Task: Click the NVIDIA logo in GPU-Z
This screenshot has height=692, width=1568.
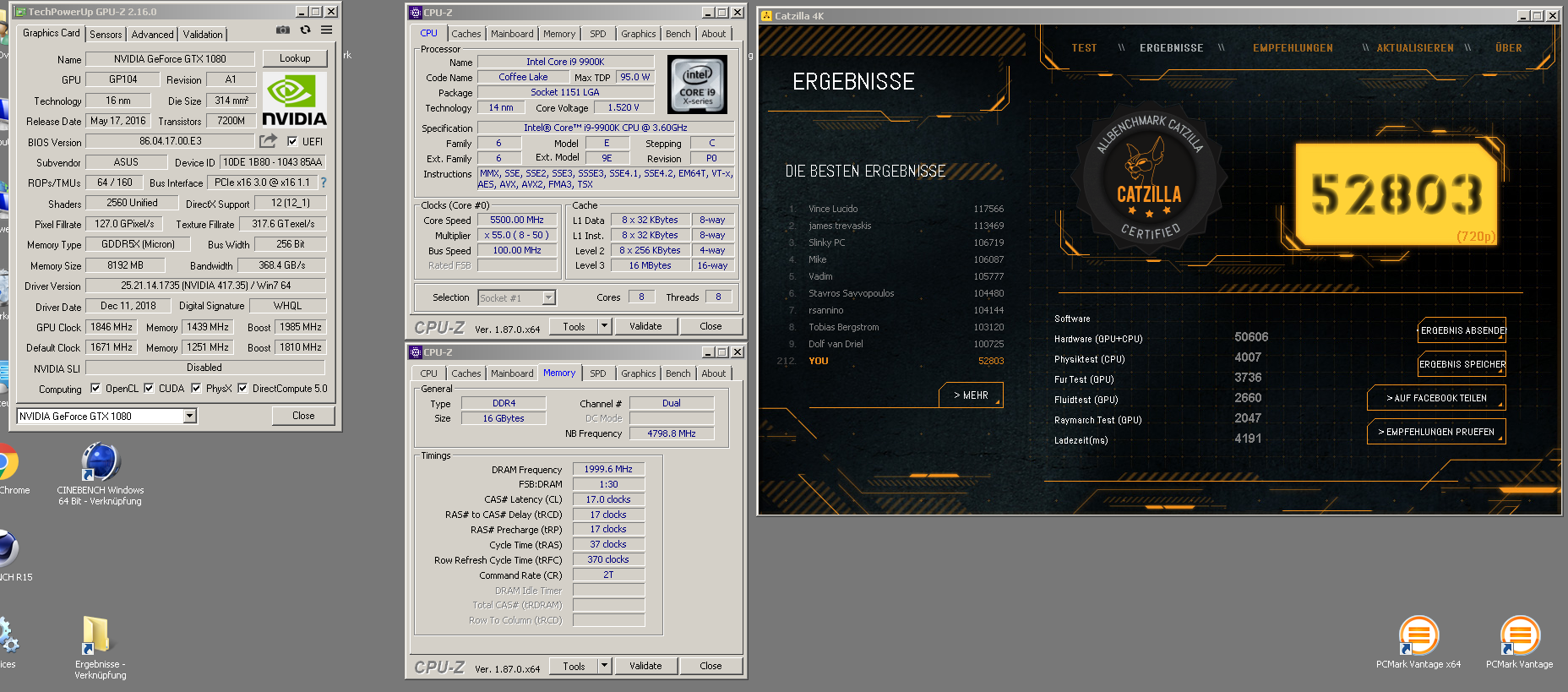Action: click(x=293, y=100)
